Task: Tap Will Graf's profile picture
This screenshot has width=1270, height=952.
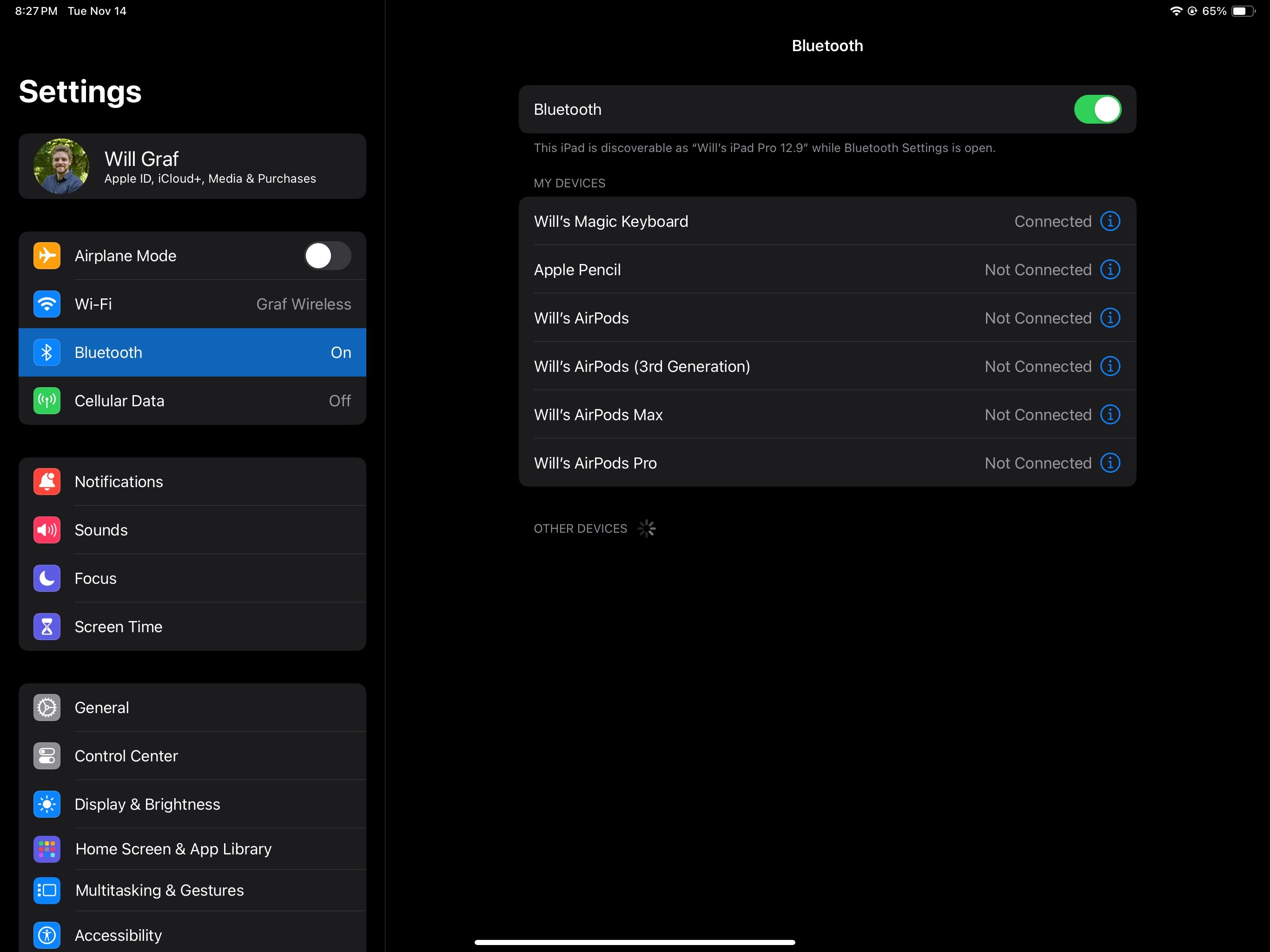Action: point(61,166)
